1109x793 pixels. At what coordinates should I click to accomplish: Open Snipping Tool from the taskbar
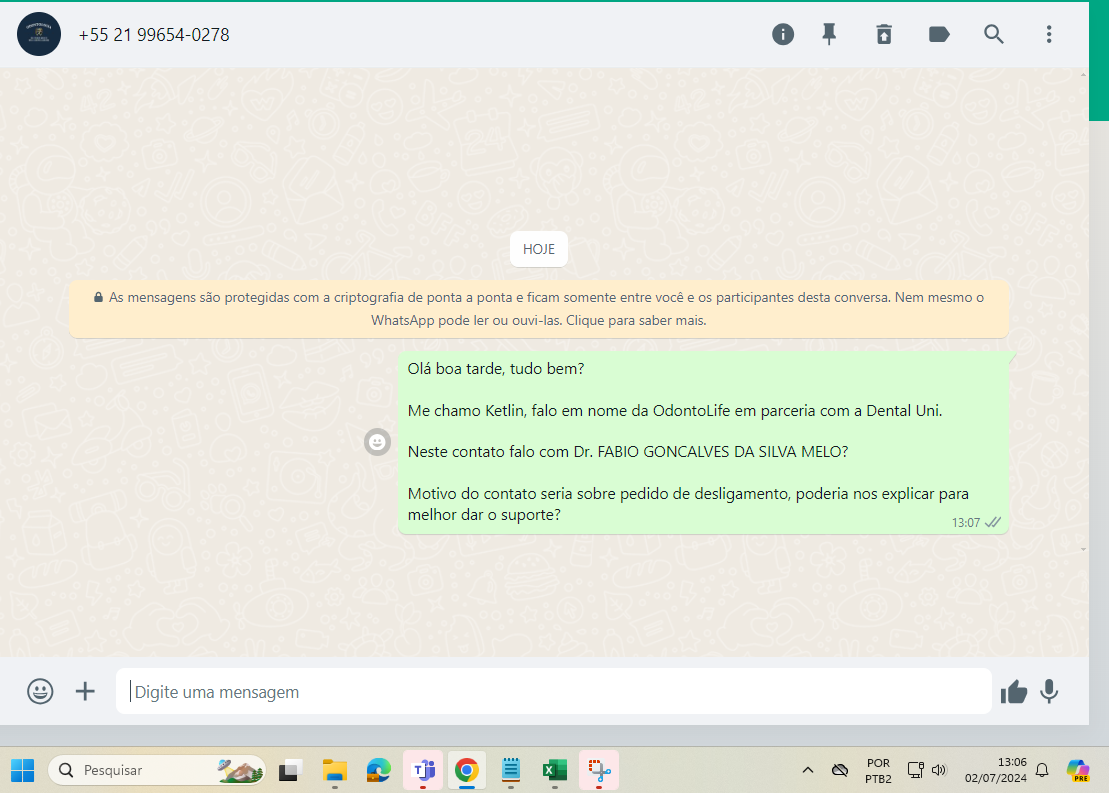(x=599, y=770)
